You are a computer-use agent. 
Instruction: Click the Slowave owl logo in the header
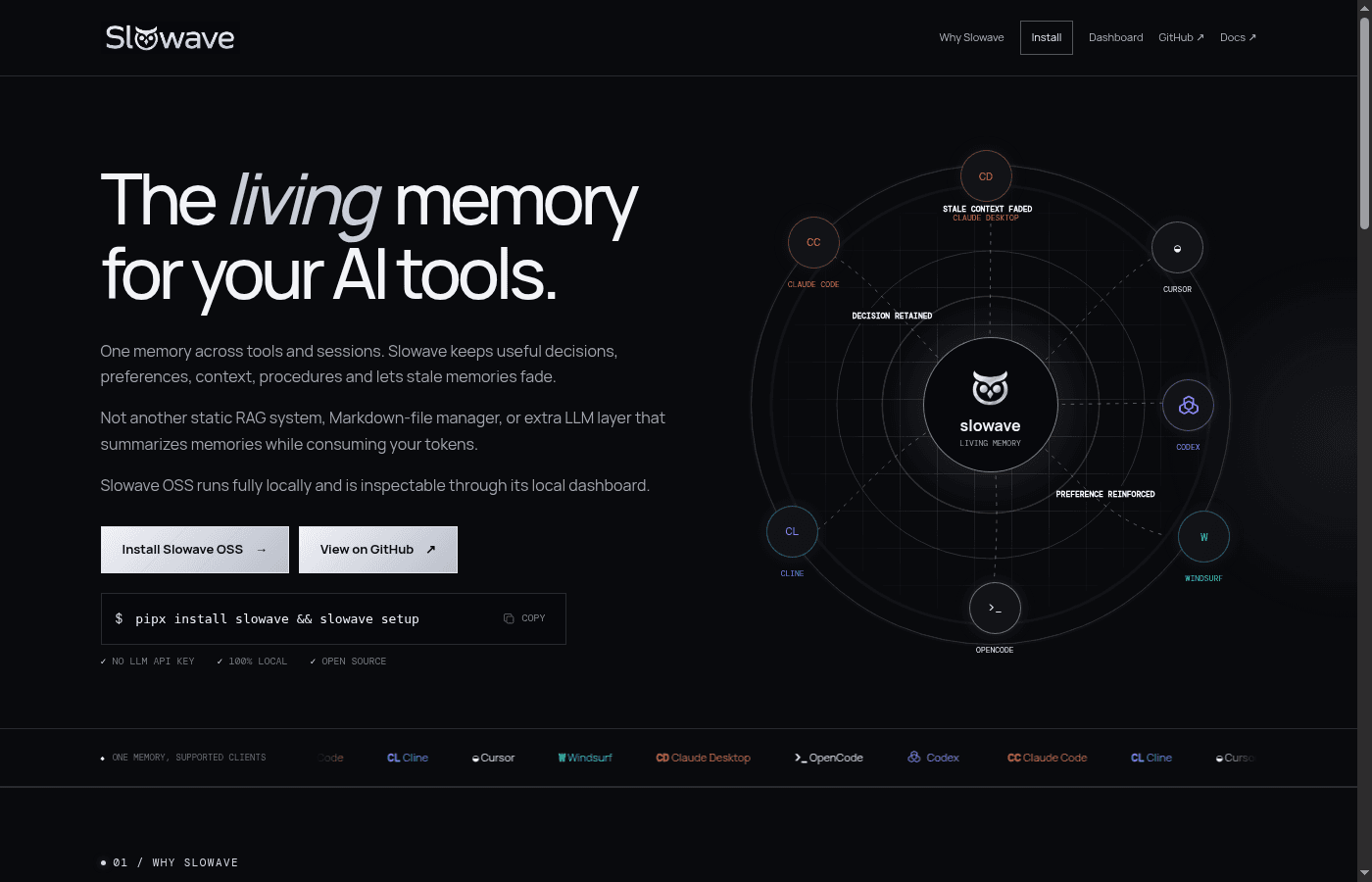pos(170,37)
